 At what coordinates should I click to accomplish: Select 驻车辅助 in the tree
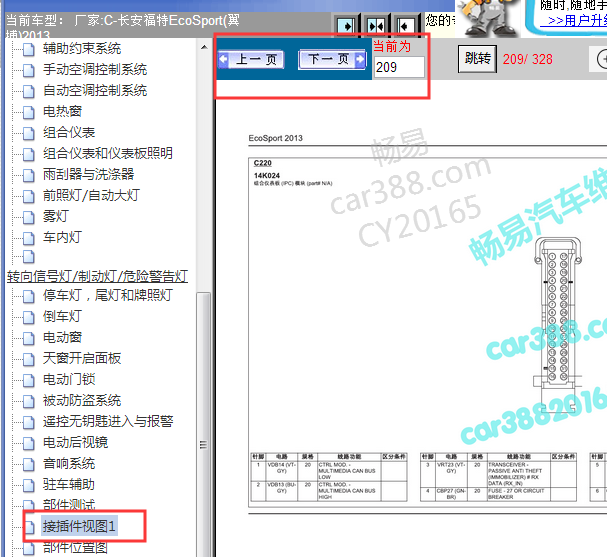coord(69,484)
